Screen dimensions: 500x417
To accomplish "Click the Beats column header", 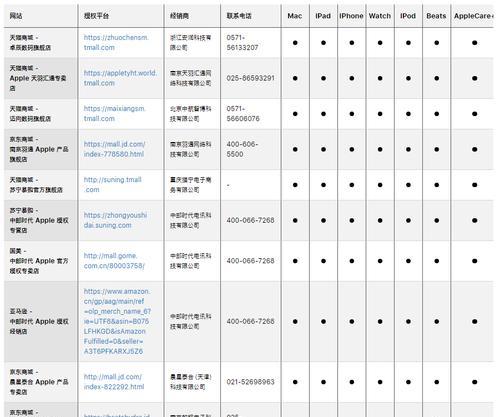I will (436, 16).
